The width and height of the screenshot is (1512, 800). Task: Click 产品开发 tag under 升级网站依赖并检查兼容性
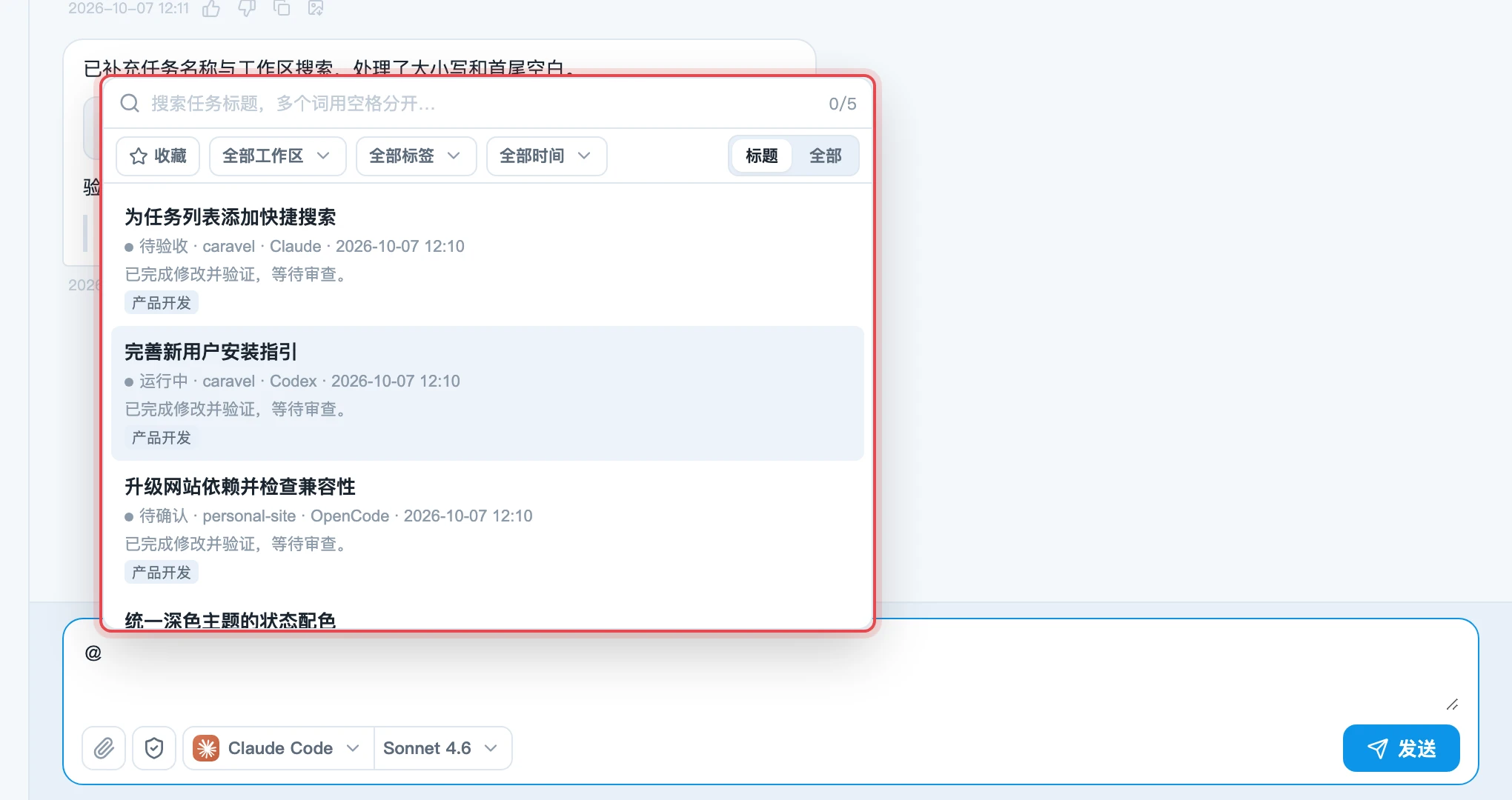[x=162, y=572]
